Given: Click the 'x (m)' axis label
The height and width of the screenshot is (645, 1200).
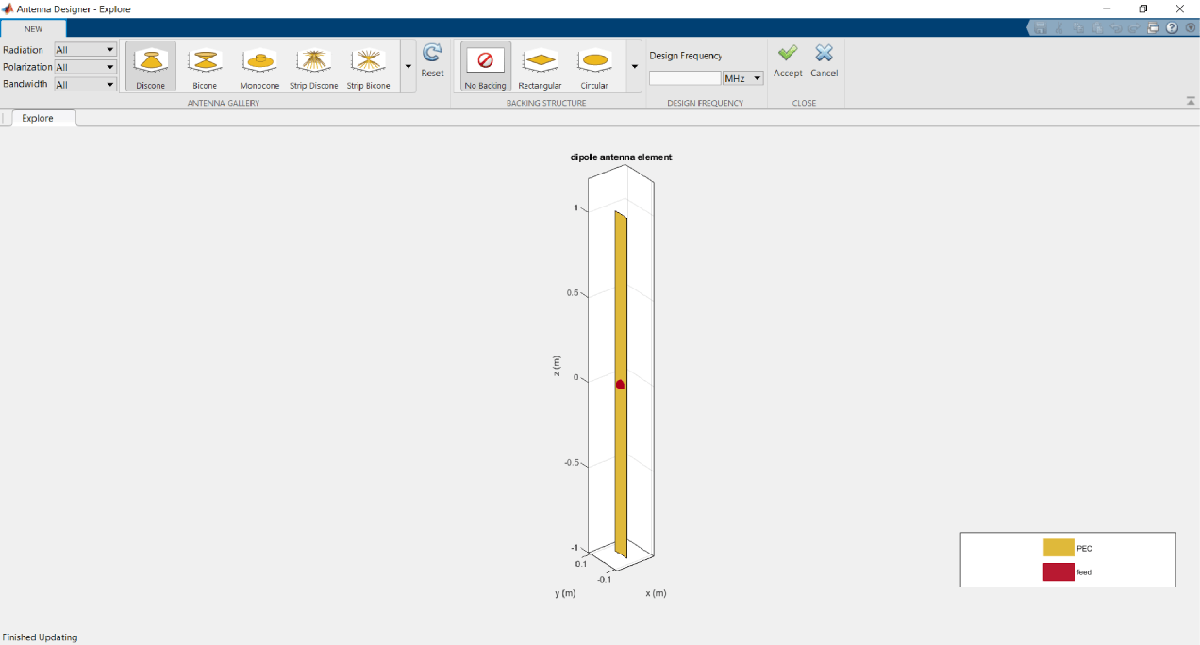Looking at the screenshot, I should [x=655, y=593].
